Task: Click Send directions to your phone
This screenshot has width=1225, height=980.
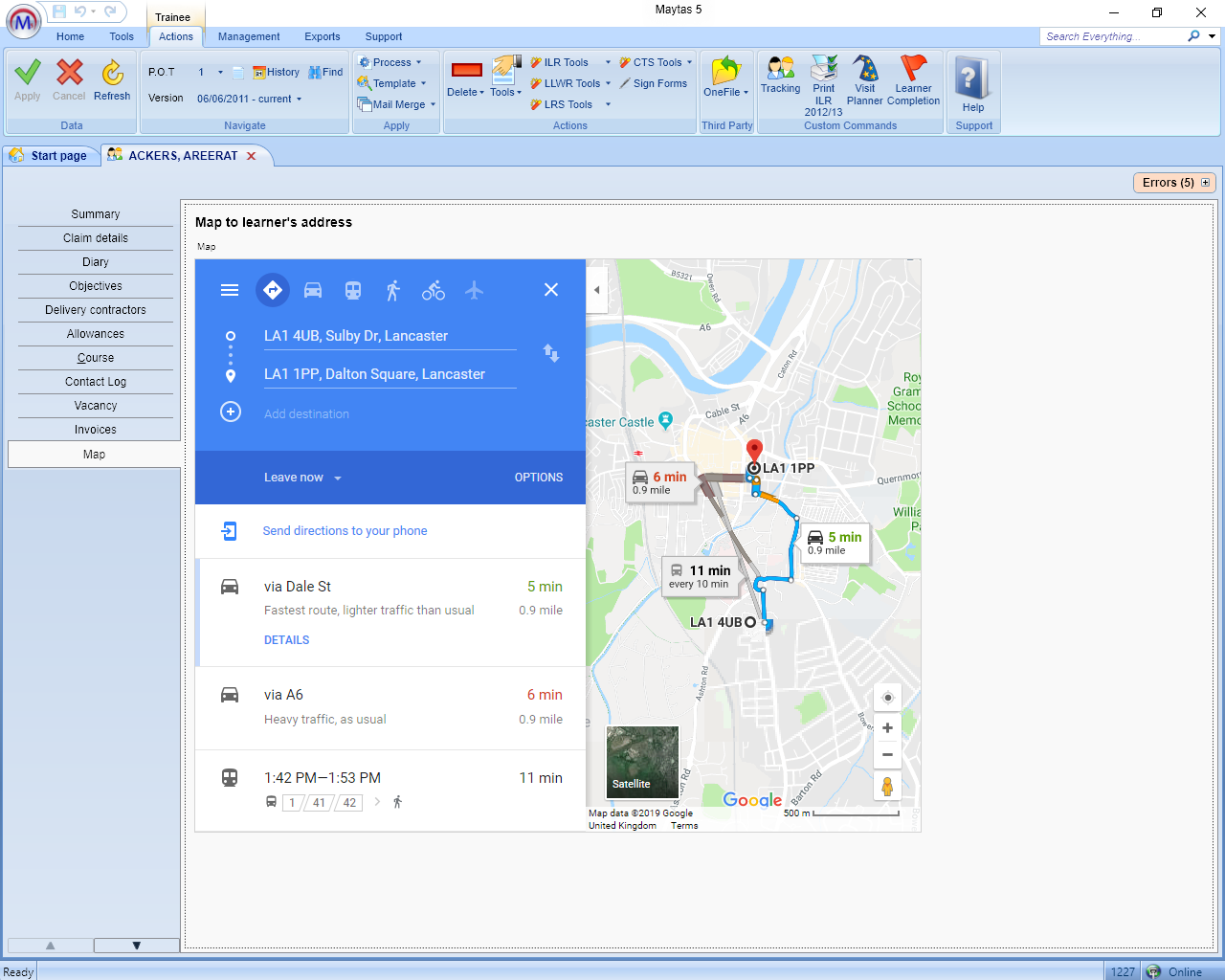Action: (x=345, y=531)
